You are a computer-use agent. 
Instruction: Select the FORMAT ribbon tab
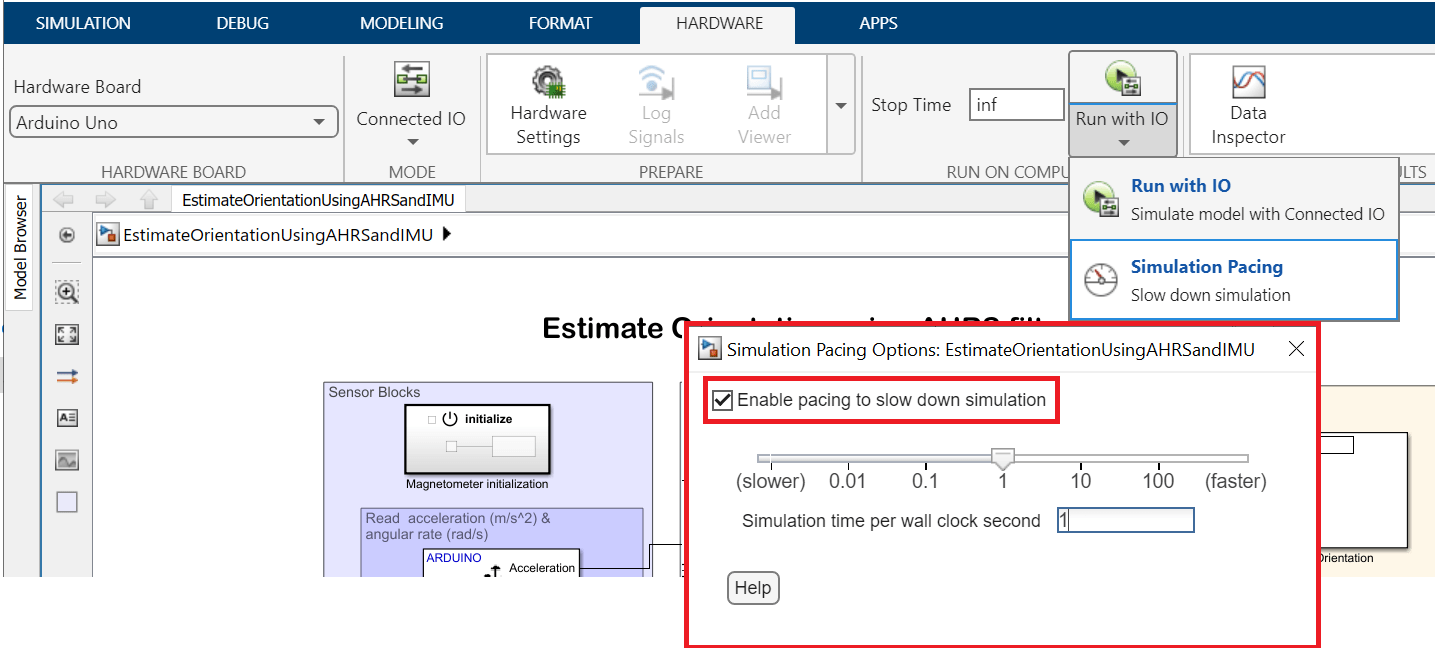pyautogui.click(x=560, y=23)
